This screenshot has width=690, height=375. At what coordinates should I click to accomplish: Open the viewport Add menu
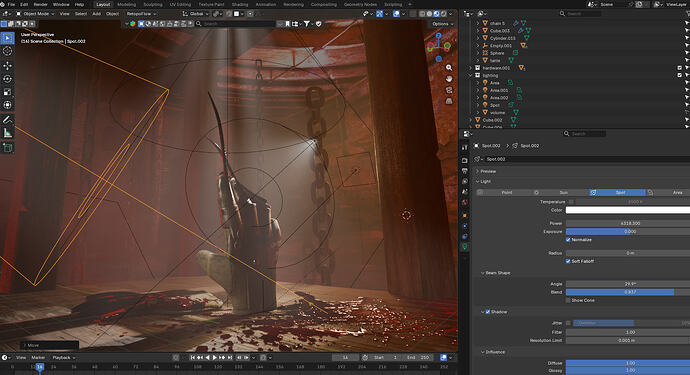[x=96, y=14]
